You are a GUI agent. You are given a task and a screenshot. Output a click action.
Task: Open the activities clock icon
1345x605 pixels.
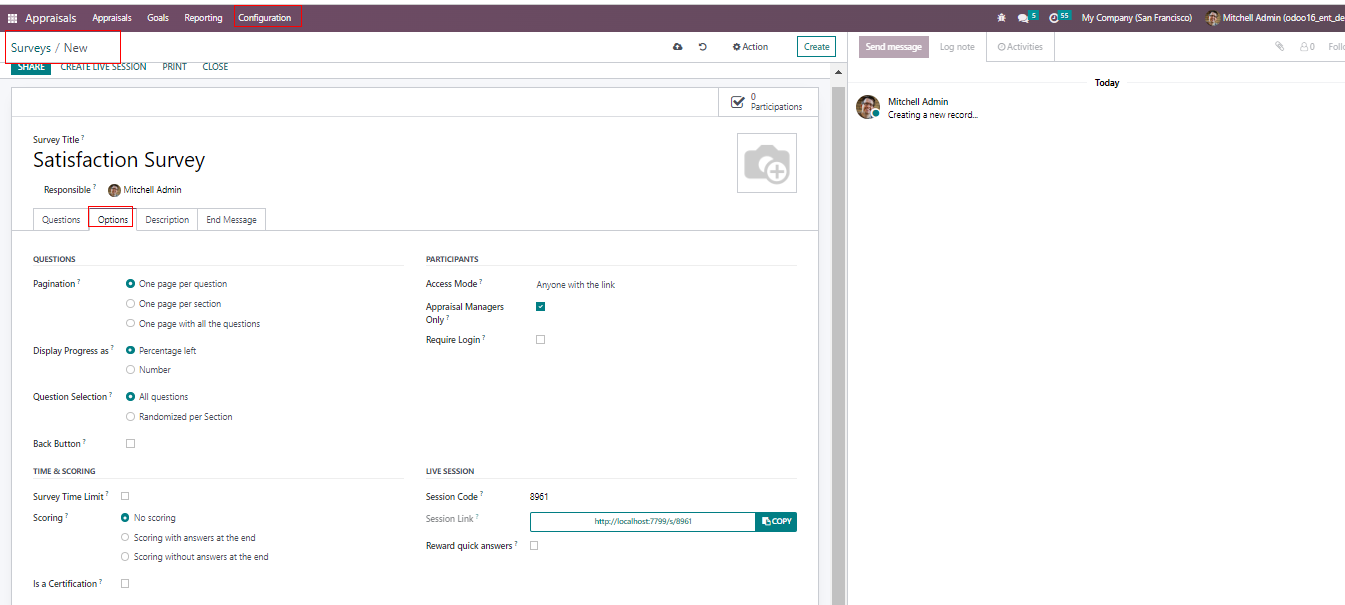(1055, 18)
